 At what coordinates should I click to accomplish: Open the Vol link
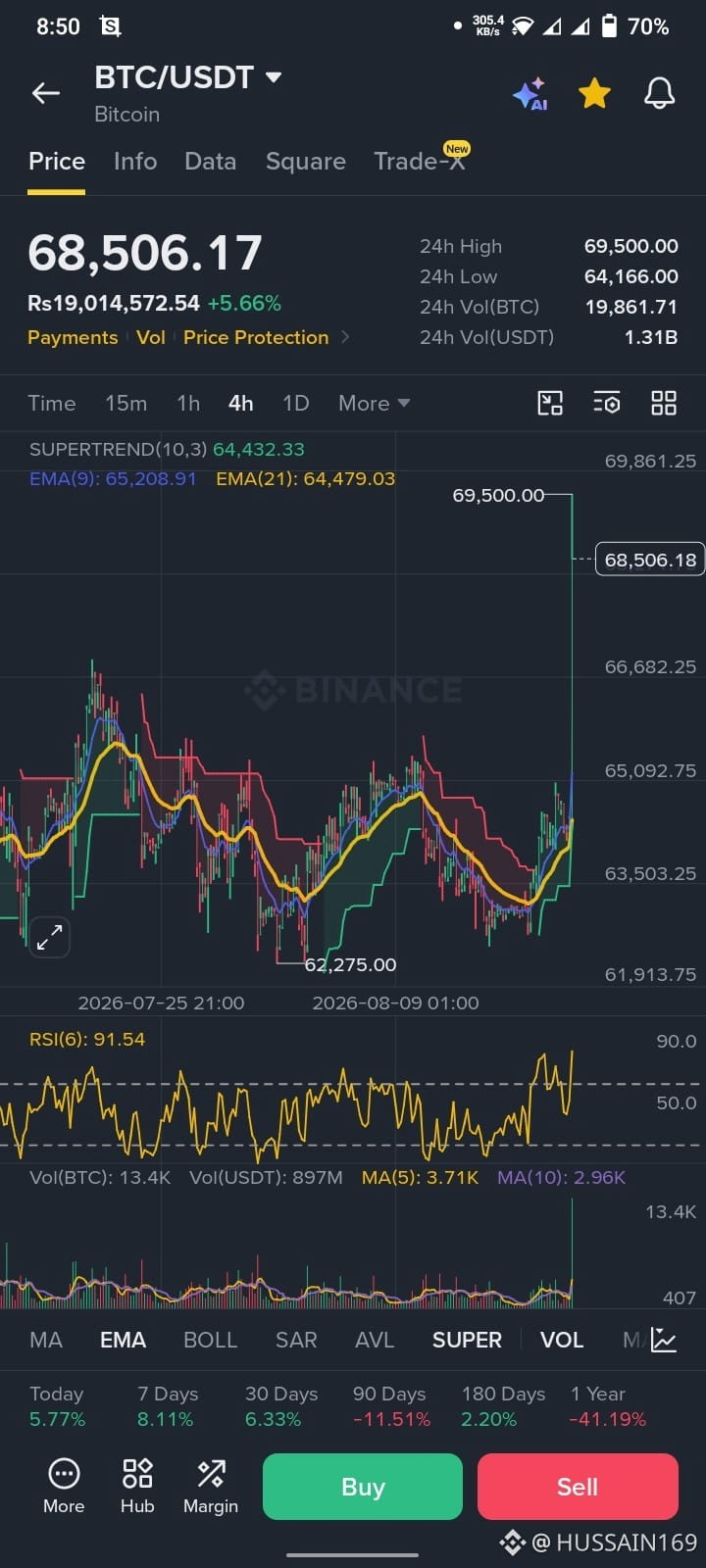click(x=151, y=337)
